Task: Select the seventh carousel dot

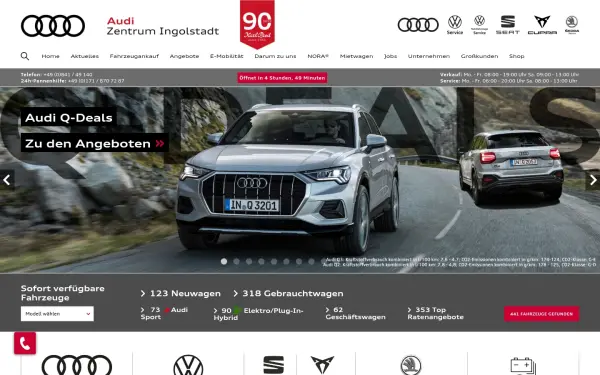Action: (x=299, y=261)
